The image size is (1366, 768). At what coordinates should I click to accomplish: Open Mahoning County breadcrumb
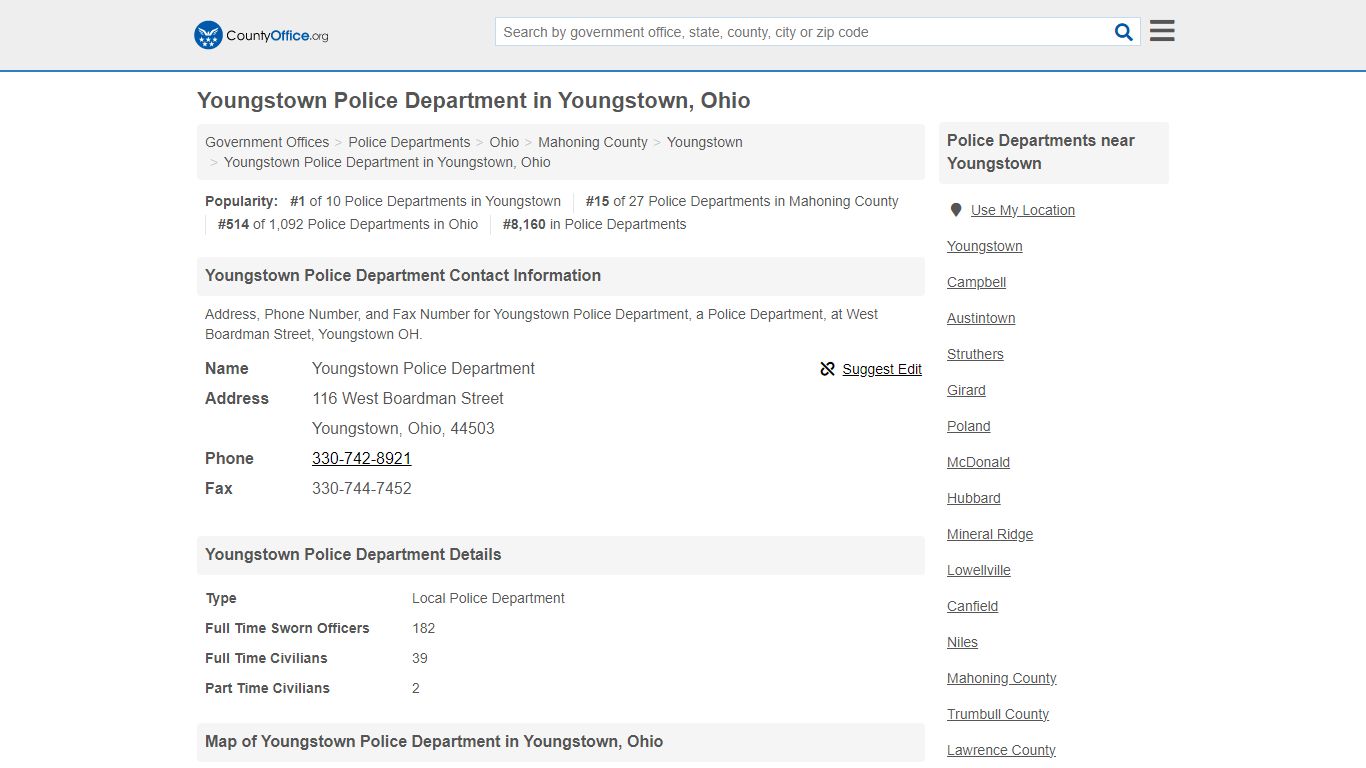[x=593, y=142]
